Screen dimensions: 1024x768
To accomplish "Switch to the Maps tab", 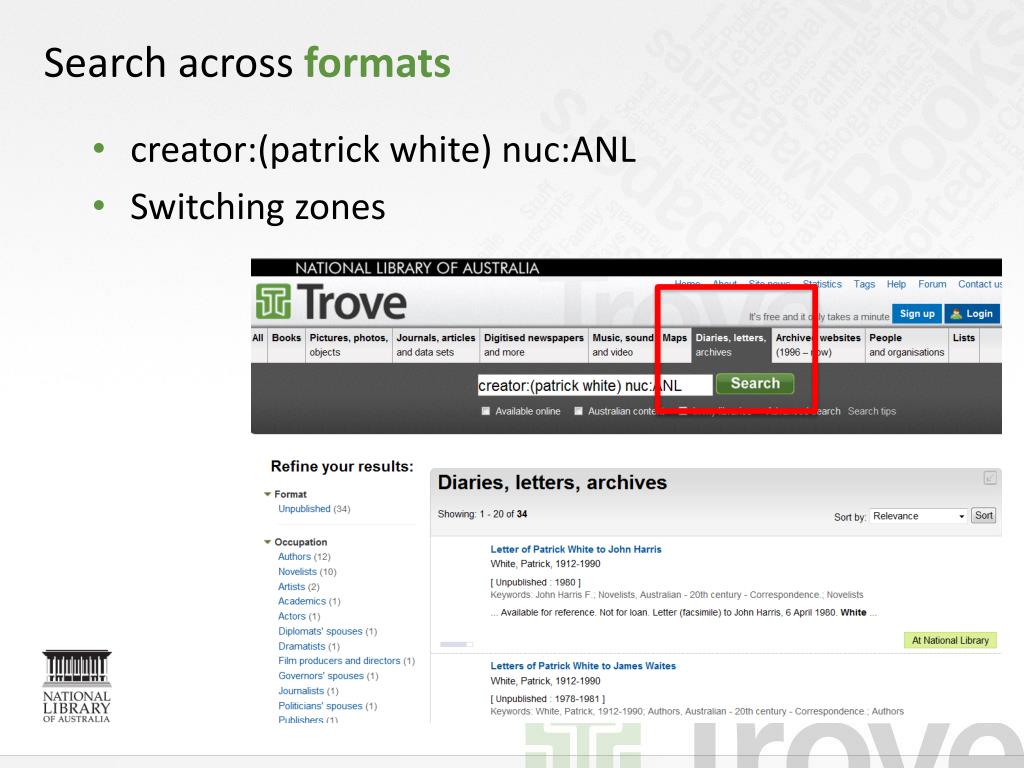I will (675, 345).
